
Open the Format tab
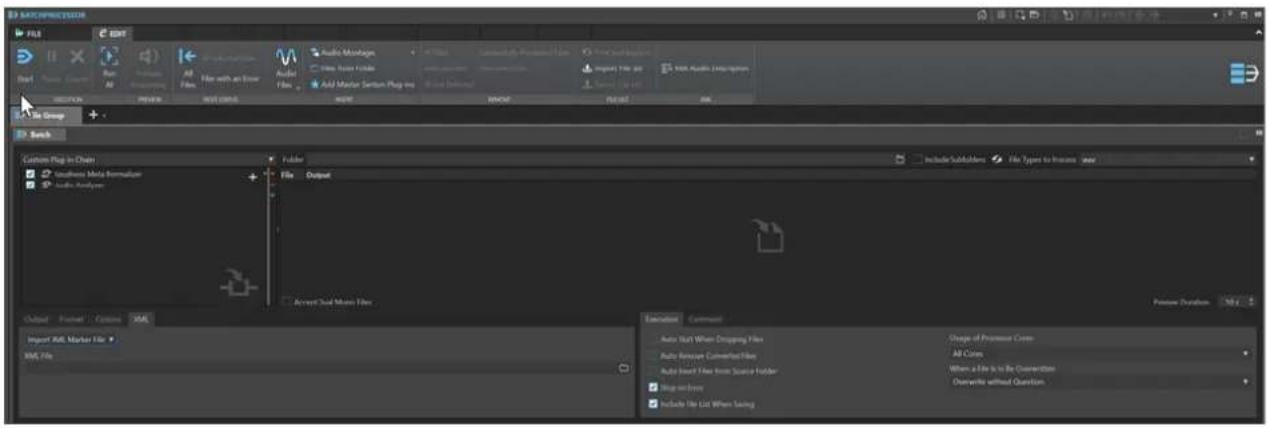click(x=71, y=319)
